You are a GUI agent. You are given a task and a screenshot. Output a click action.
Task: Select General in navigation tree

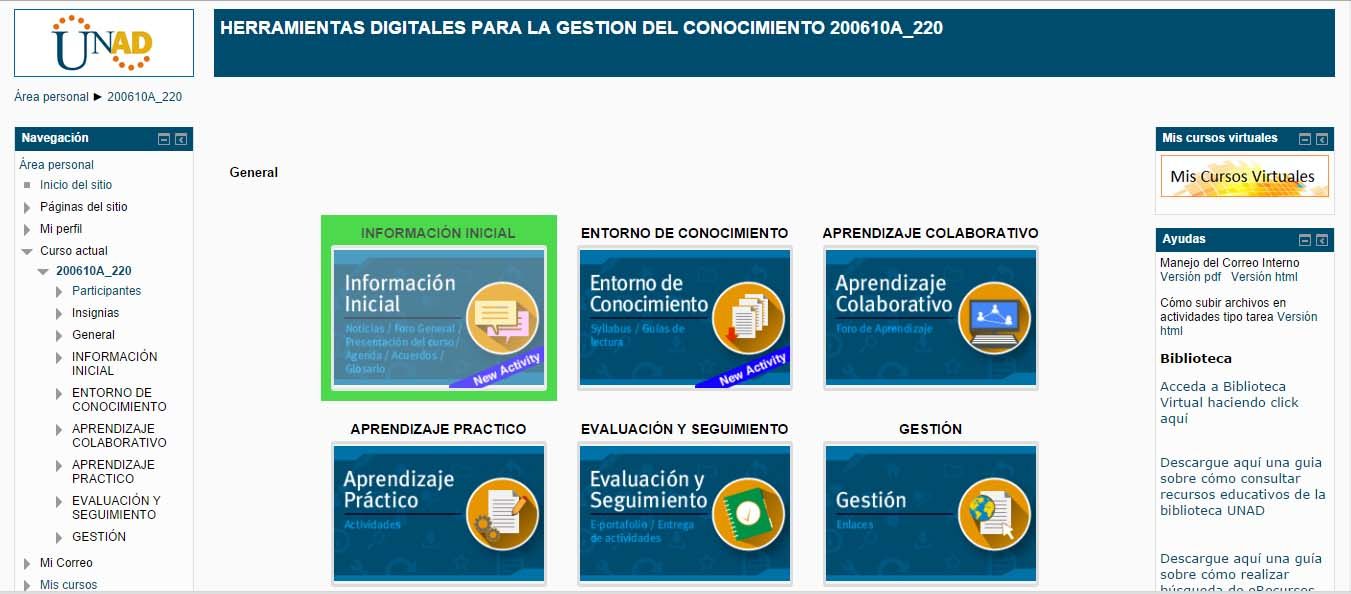[93, 335]
